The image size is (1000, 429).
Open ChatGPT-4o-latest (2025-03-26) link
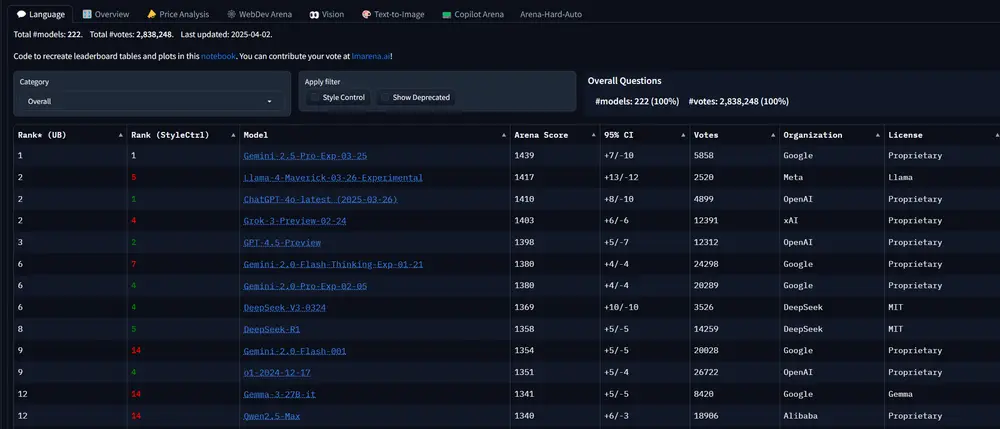click(x=320, y=200)
